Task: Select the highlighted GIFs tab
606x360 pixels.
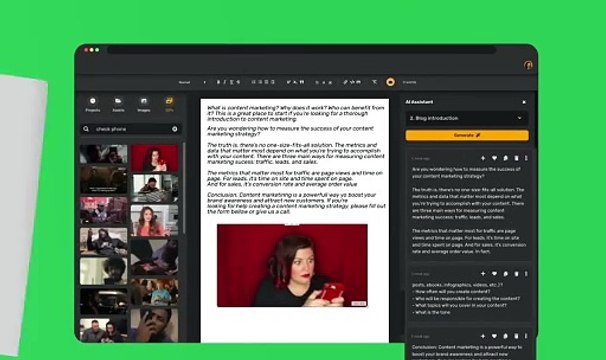Action: (x=169, y=104)
